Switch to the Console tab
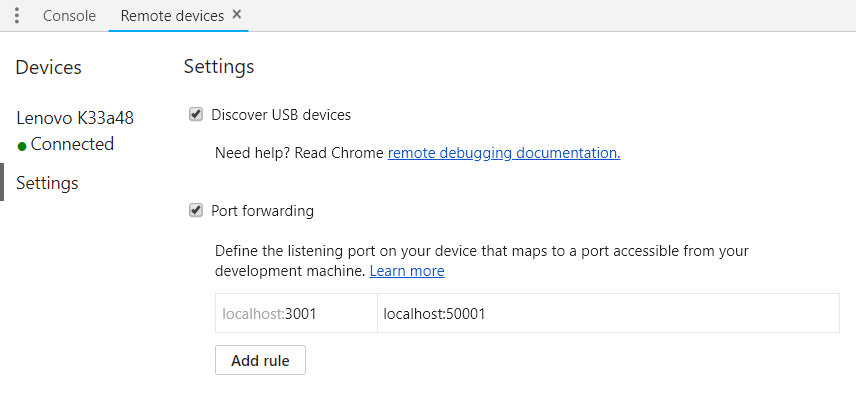This screenshot has height=401, width=856. coord(70,16)
